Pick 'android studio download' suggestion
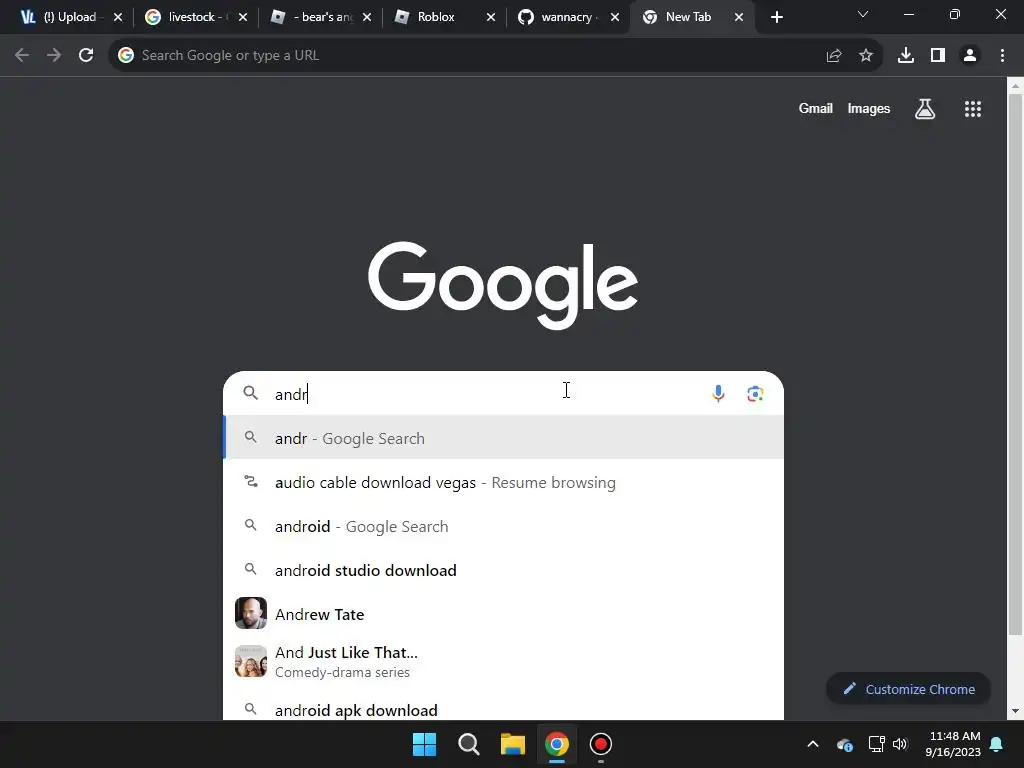1024x768 pixels. [504, 570]
